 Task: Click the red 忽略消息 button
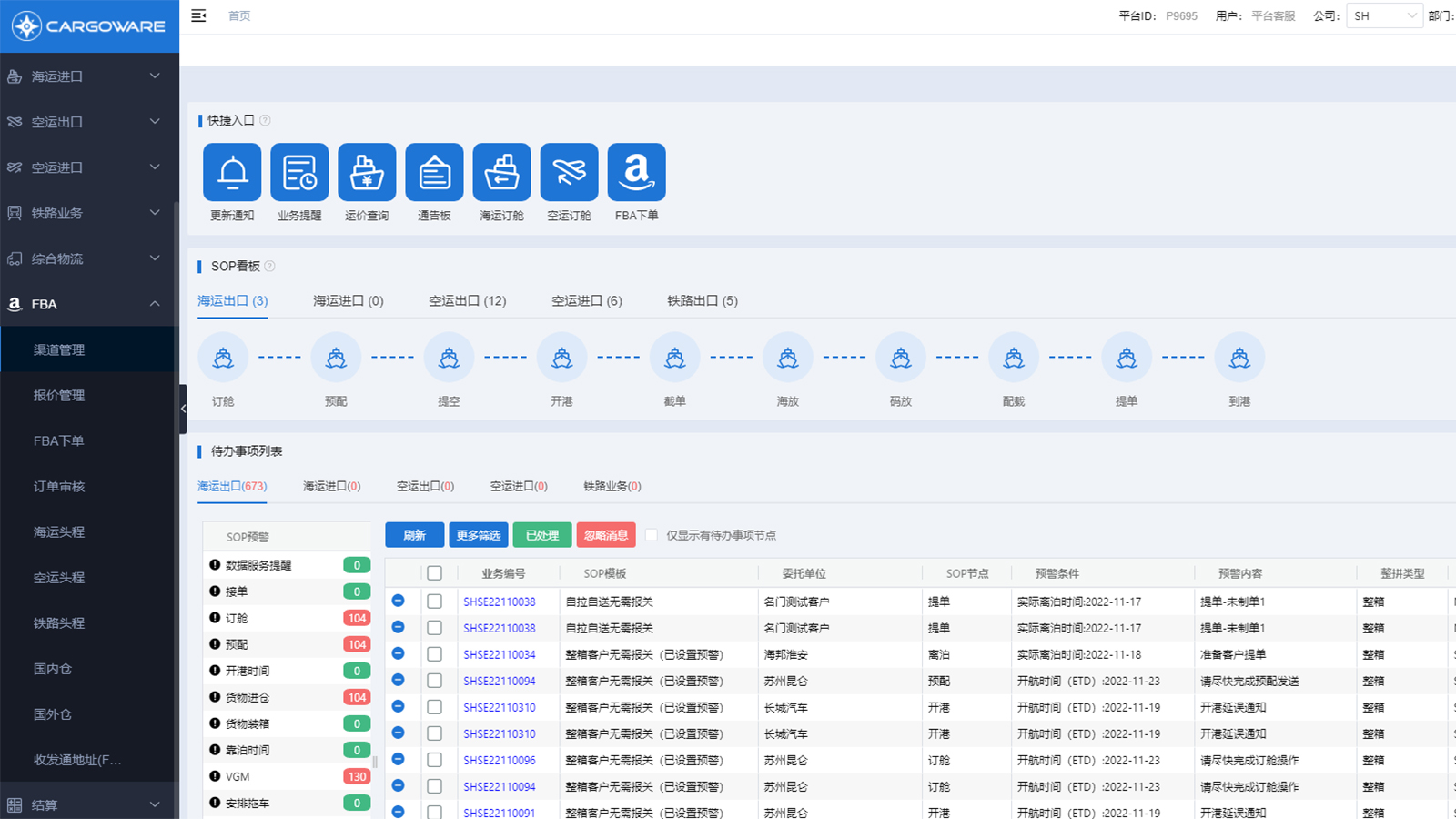[x=605, y=535]
